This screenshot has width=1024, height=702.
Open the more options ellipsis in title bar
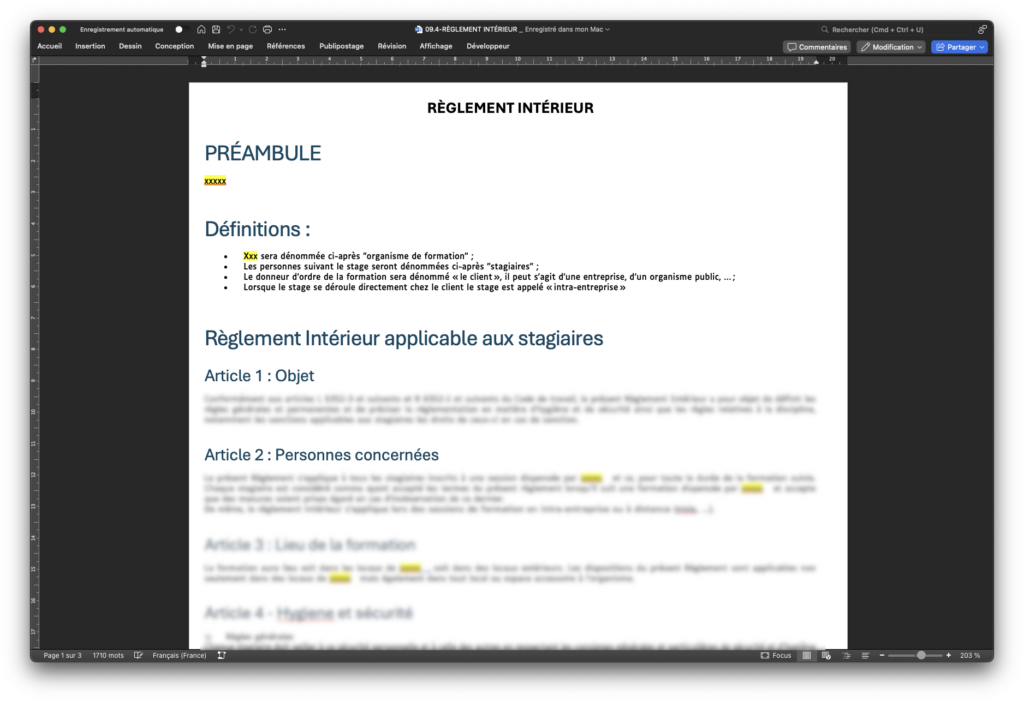pos(282,30)
